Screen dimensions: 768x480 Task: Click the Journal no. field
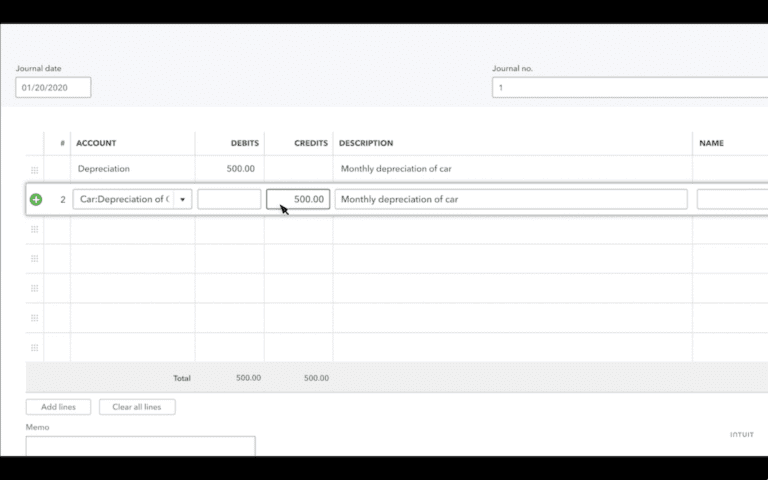tap(630, 87)
